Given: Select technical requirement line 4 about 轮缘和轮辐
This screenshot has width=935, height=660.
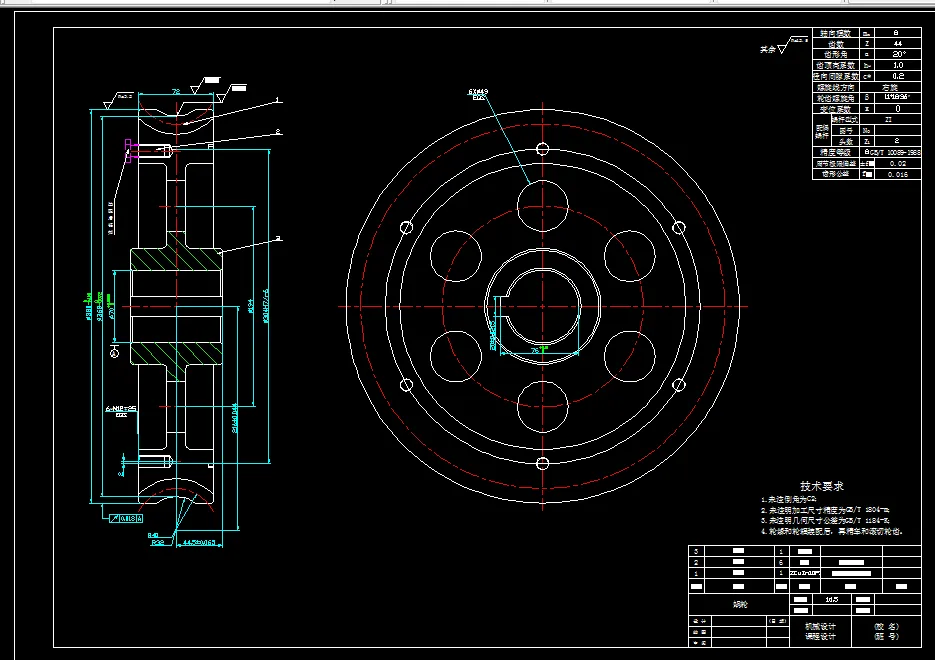Looking at the screenshot, I should pyautogui.click(x=832, y=531).
